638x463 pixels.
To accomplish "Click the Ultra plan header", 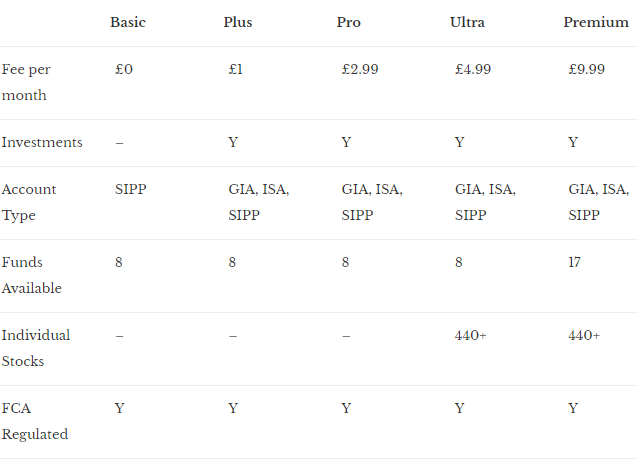I will [467, 22].
